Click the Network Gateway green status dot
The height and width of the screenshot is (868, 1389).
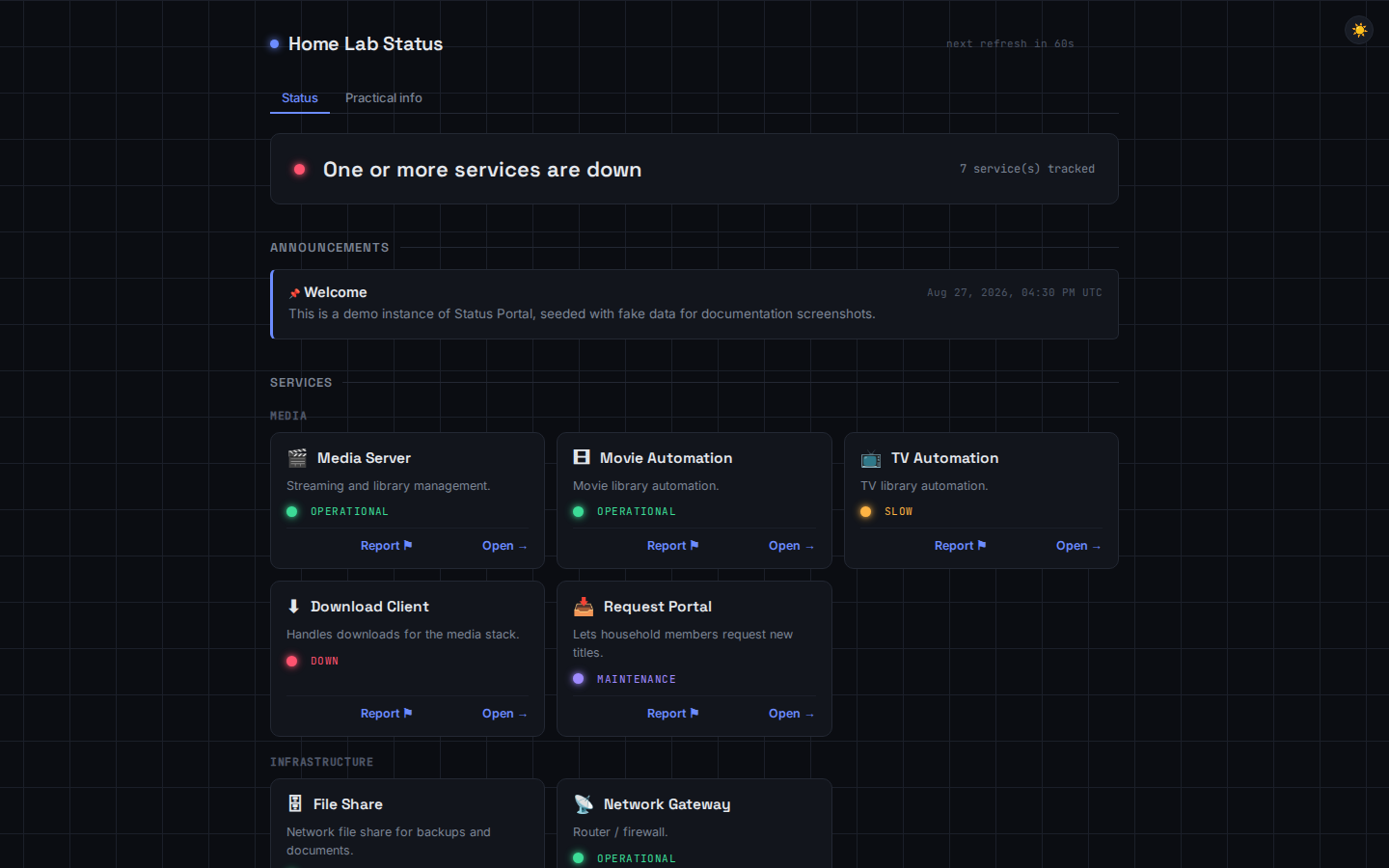579,858
